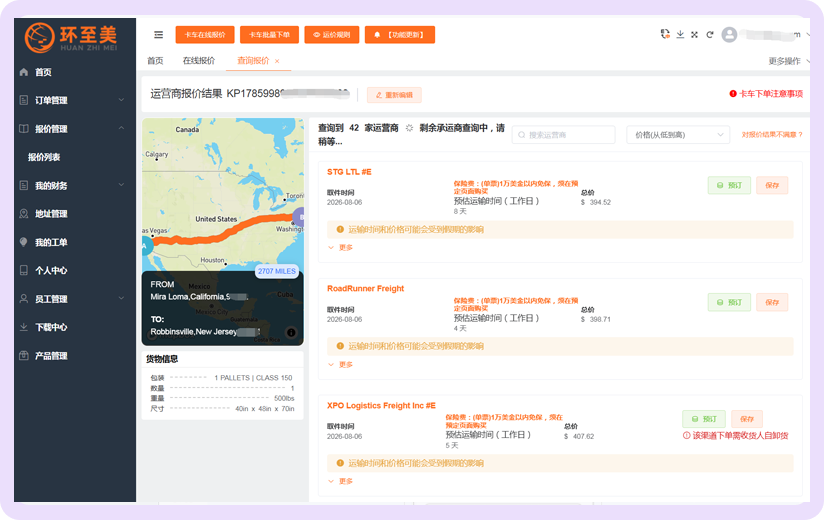Click the 对报价结果不满意? link

[x=772, y=135]
